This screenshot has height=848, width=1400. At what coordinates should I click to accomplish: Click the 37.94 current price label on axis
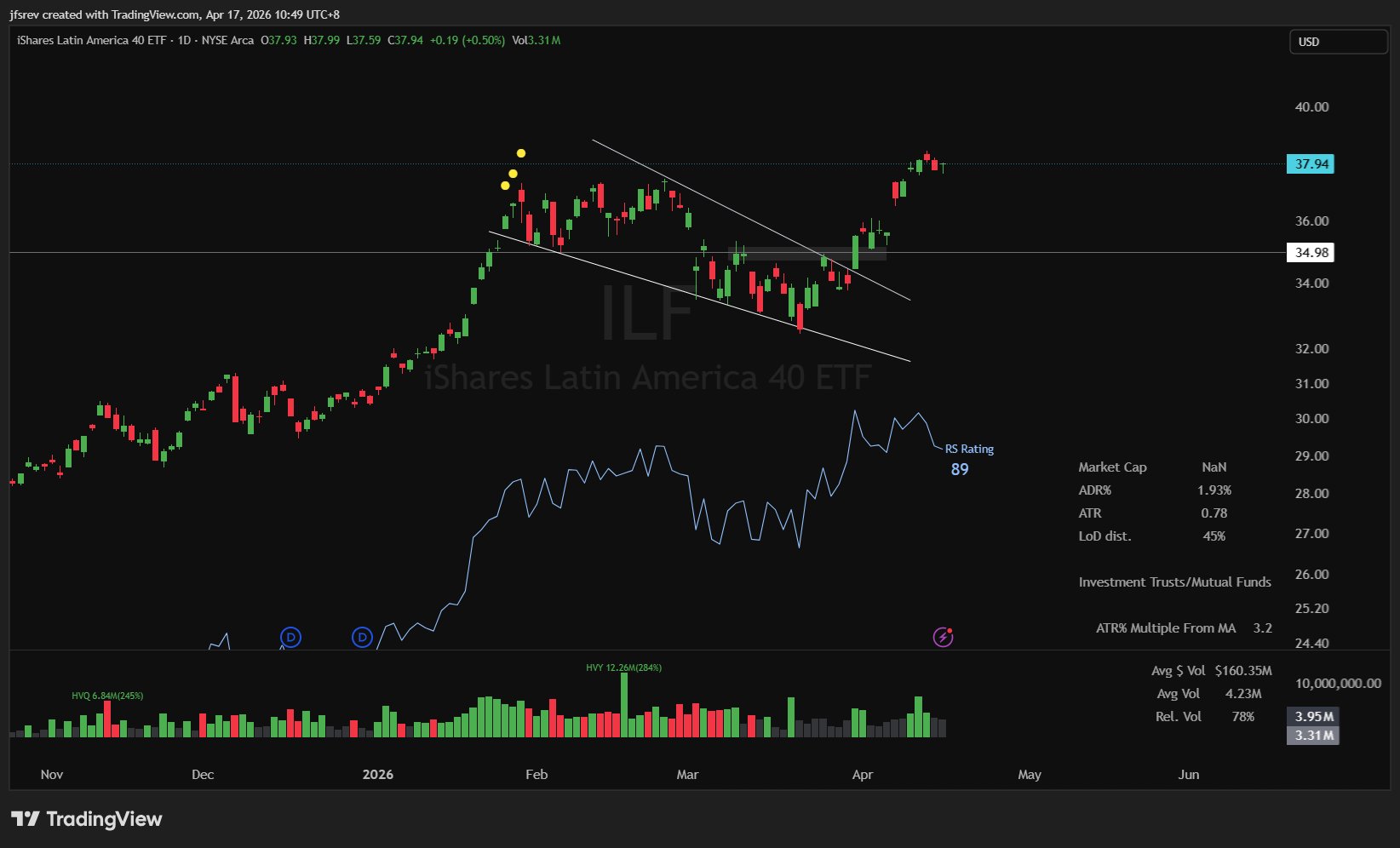1310,164
